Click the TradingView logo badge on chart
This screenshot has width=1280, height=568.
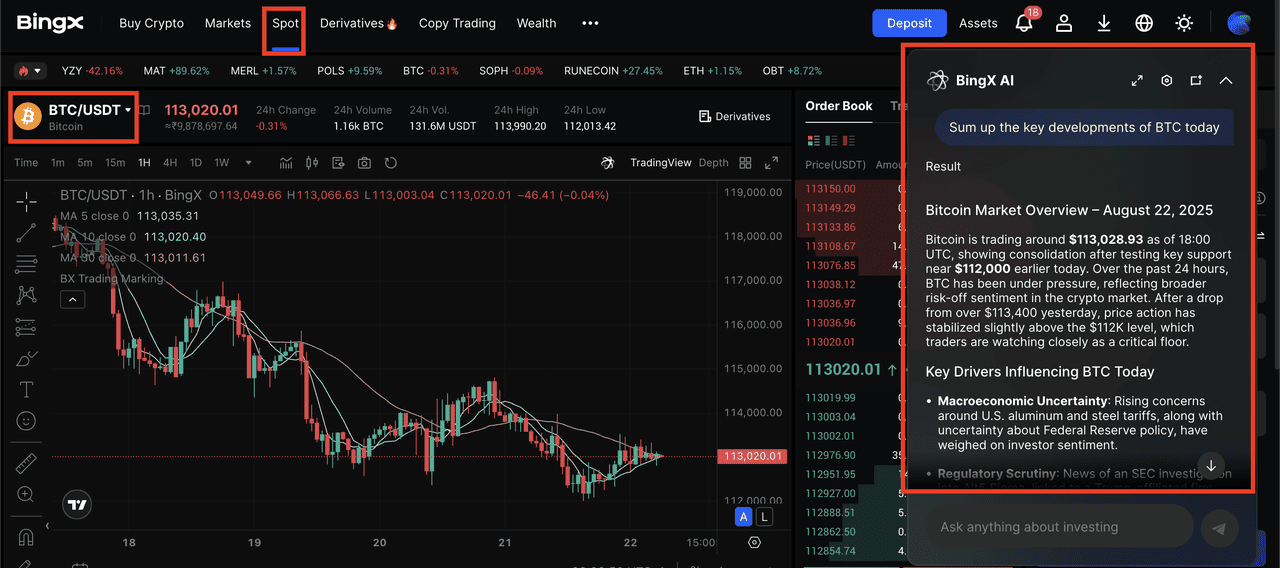point(77,506)
